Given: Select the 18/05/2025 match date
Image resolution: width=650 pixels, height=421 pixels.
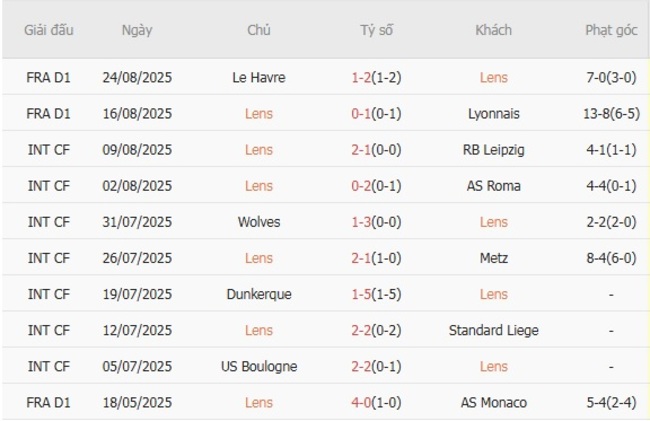Looking at the screenshot, I should [137, 402].
